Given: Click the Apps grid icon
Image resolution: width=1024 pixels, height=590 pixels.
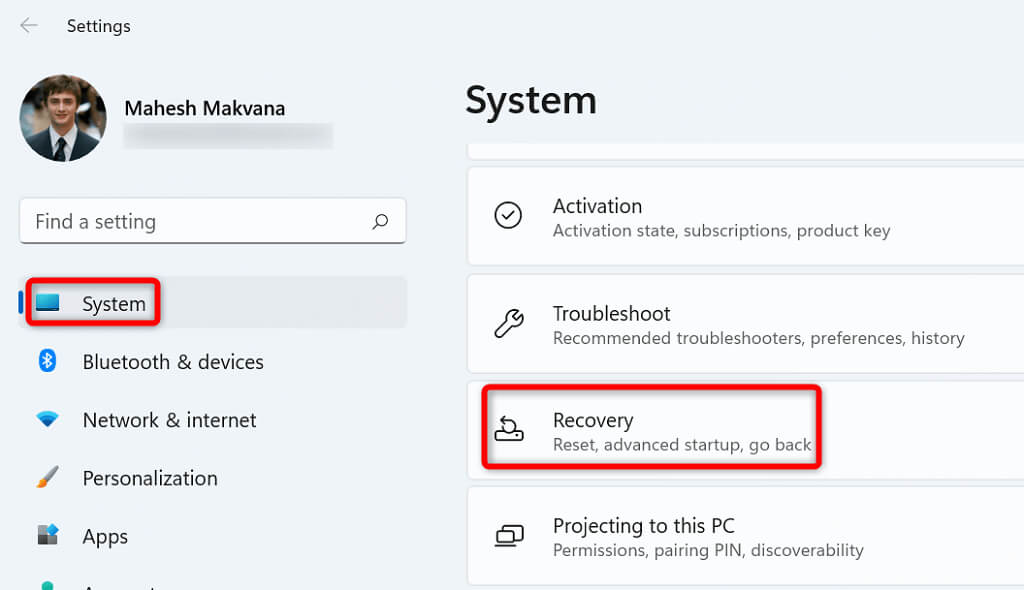Looking at the screenshot, I should [x=47, y=536].
